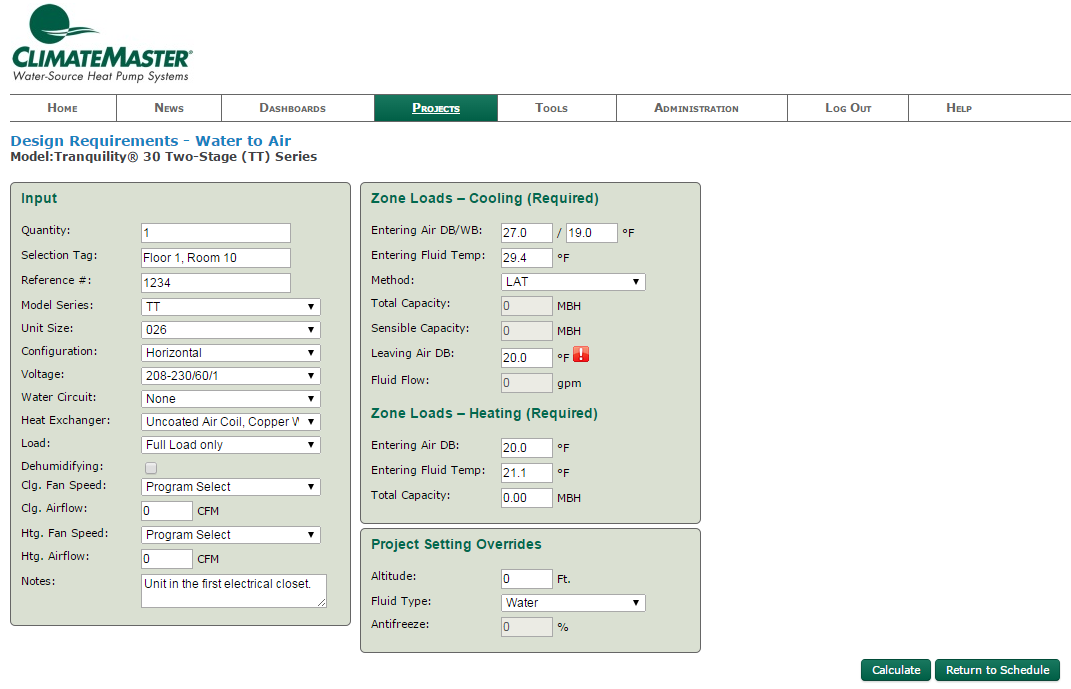
Task: Open the cooling Method dropdown
Action: [x=573, y=281]
